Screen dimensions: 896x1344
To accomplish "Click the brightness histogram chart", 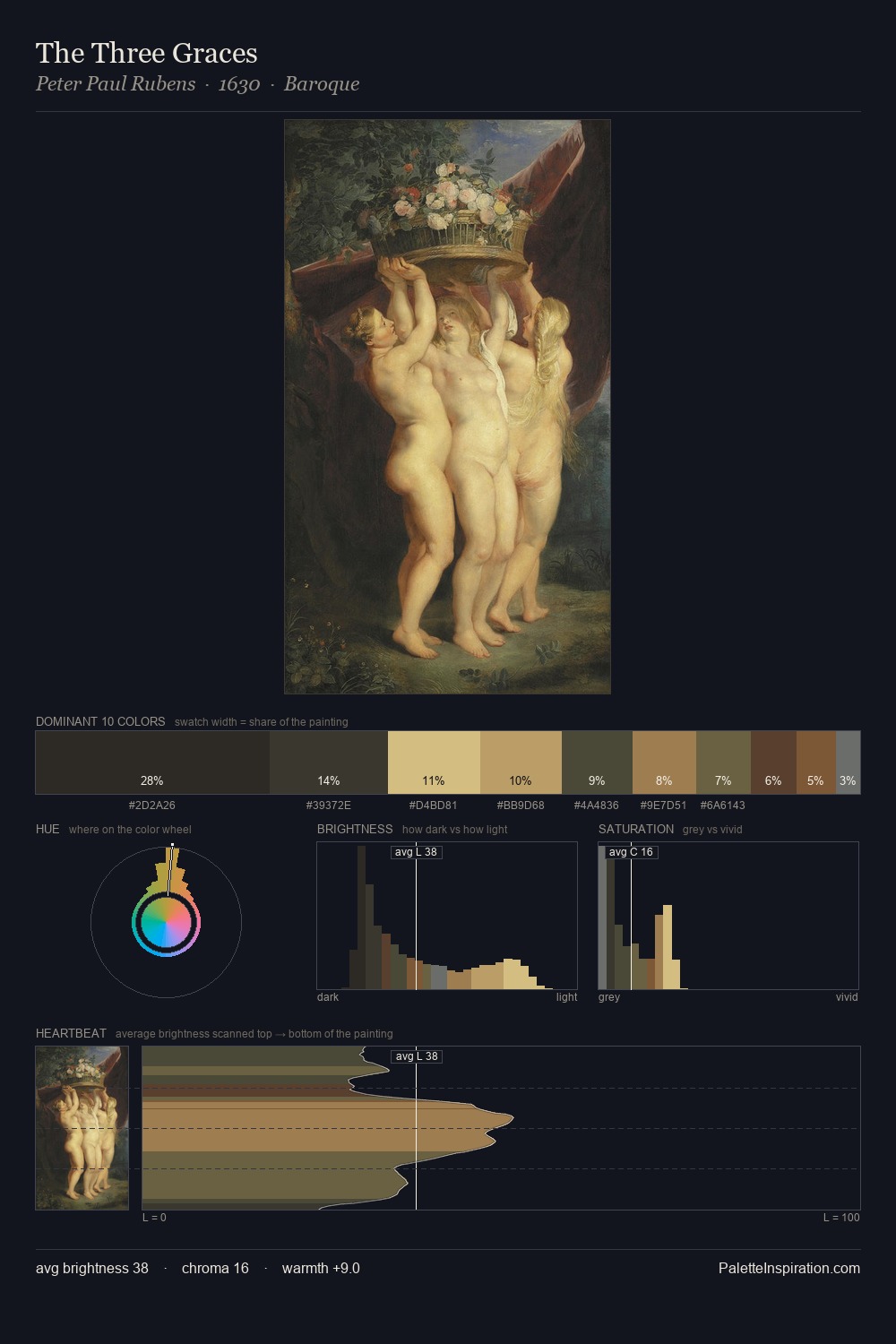I will pyautogui.click(x=447, y=916).
